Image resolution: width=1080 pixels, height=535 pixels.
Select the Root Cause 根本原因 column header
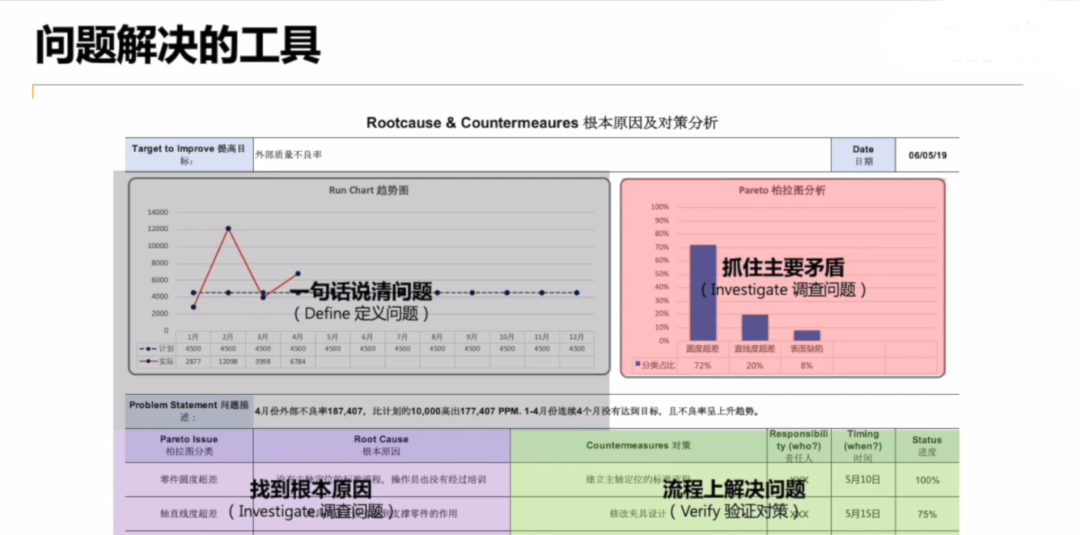tap(381, 445)
